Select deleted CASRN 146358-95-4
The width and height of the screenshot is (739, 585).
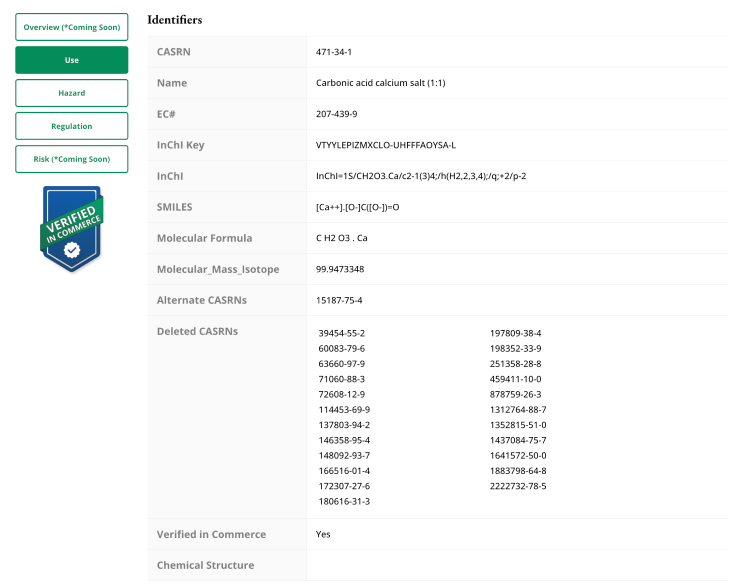click(x=344, y=441)
